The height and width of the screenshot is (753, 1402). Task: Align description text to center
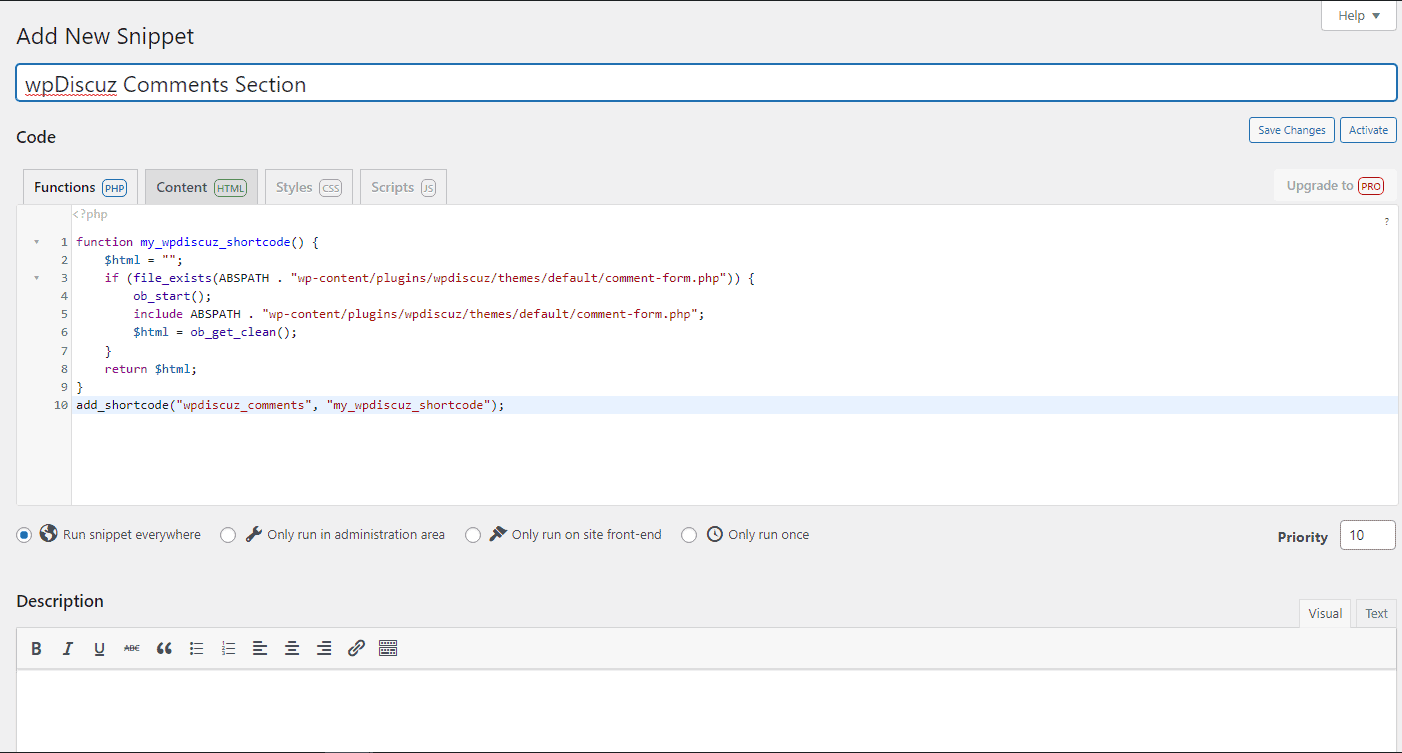point(292,649)
